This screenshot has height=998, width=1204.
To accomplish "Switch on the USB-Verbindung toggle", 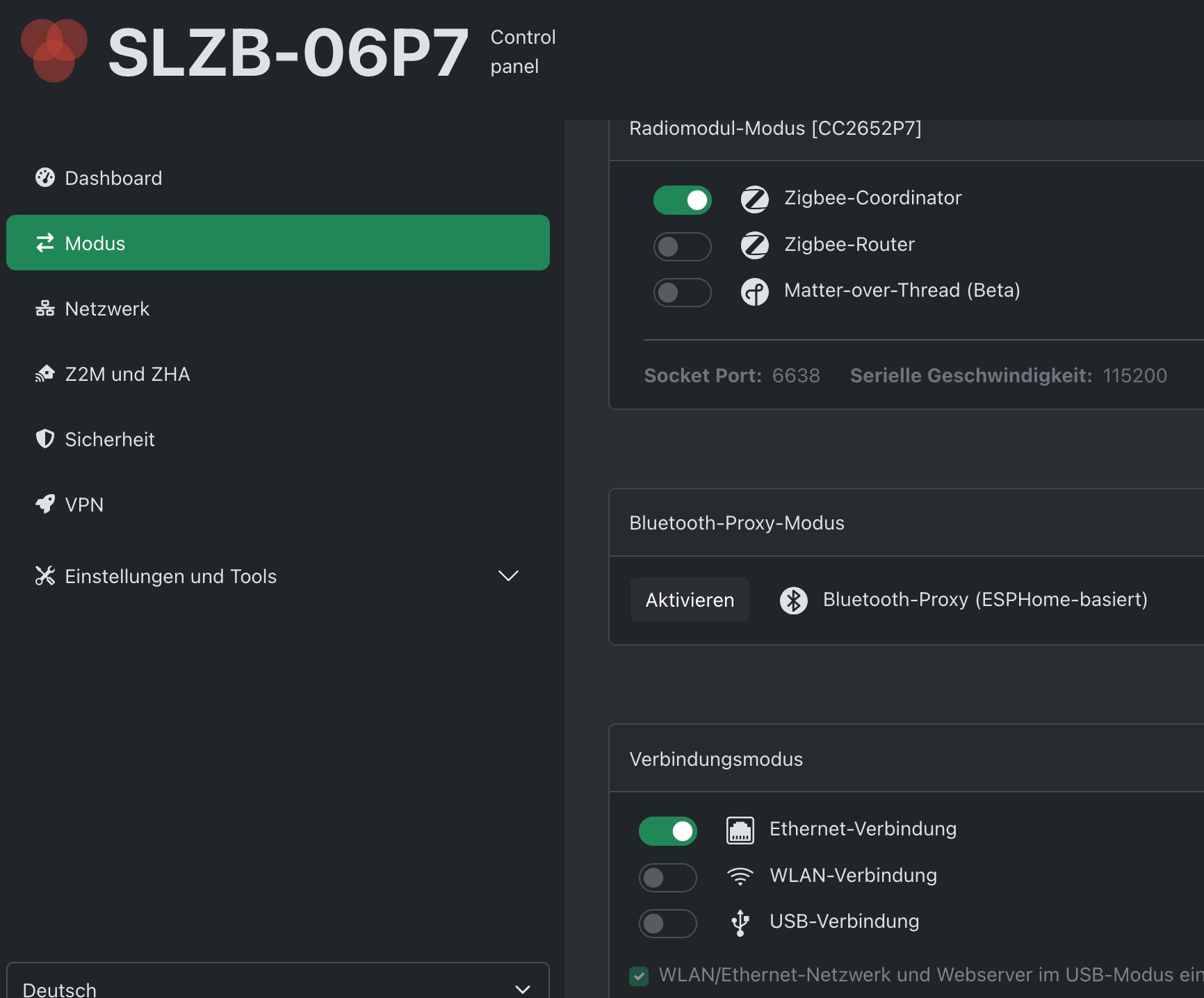I will tap(668, 924).
